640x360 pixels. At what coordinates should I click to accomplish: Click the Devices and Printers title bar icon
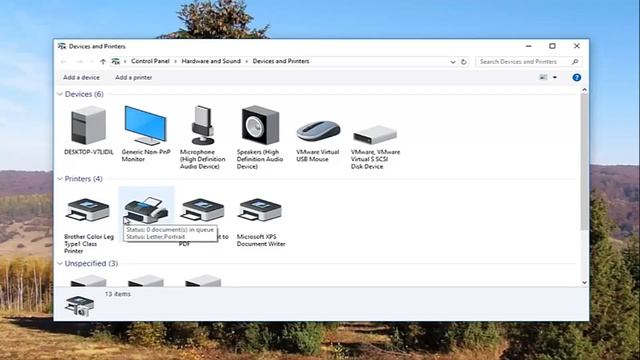click(x=62, y=46)
